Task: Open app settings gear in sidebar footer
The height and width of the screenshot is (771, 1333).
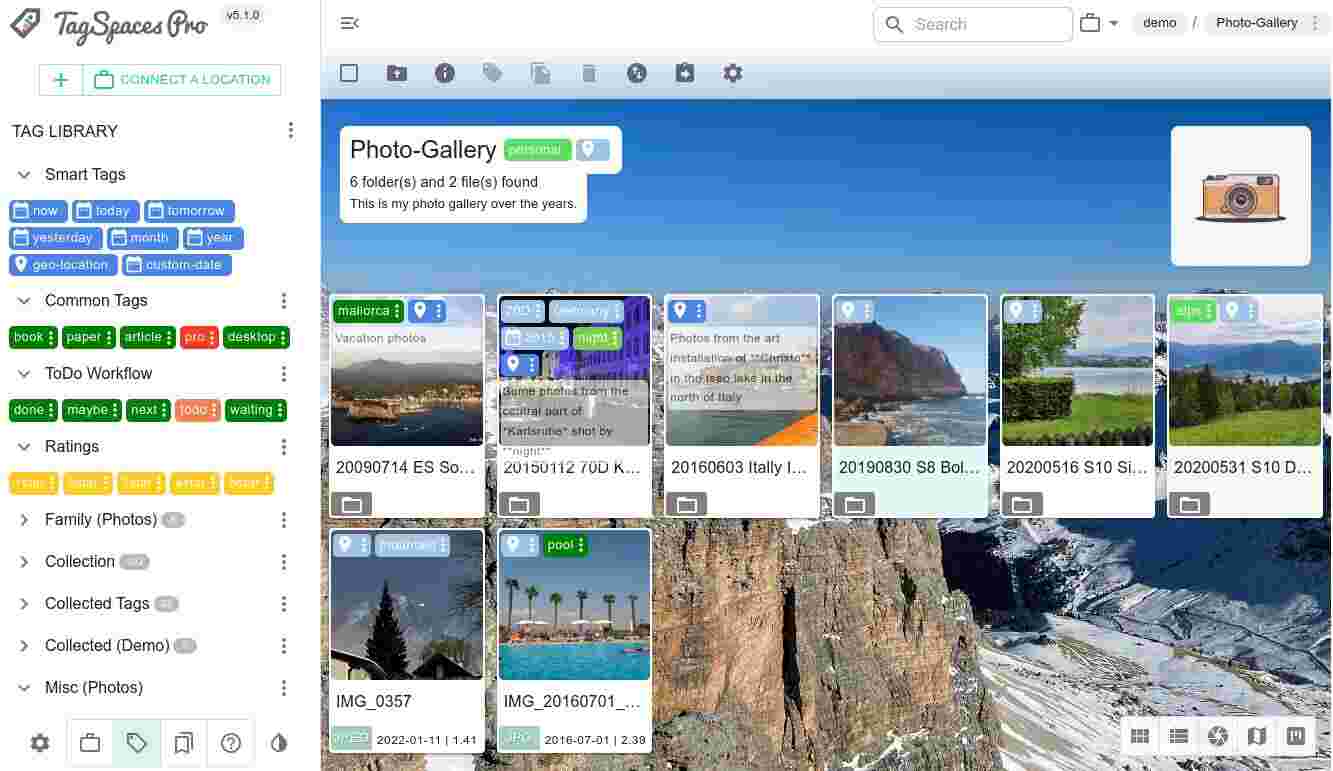Action: click(40, 743)
